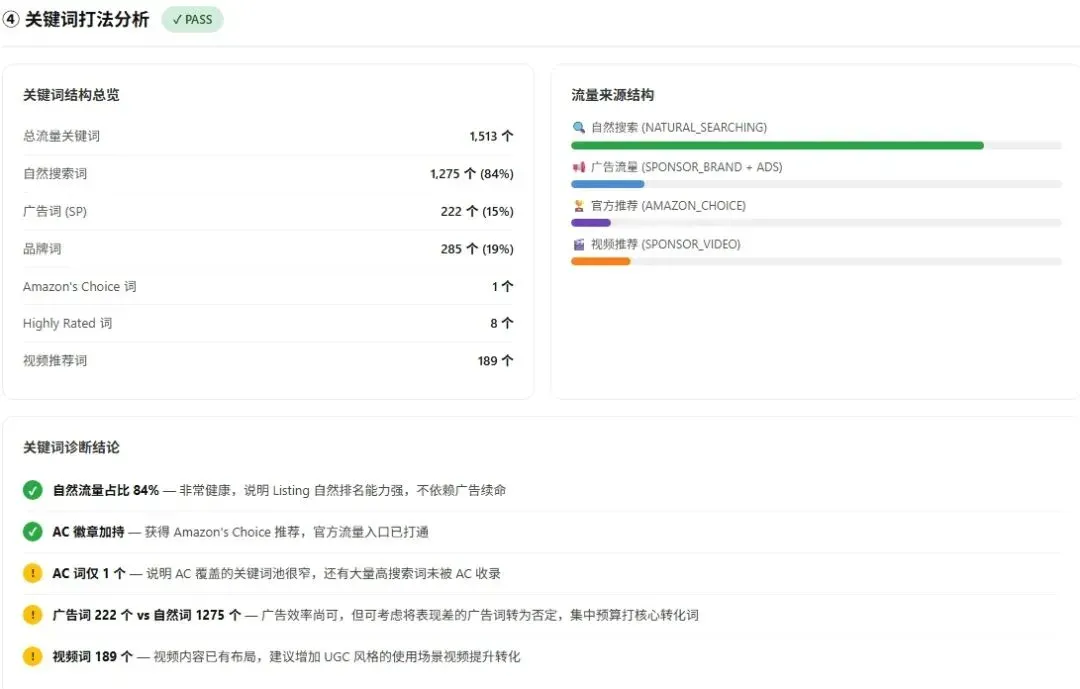Viewport: 1080px width, 689px height.
Task: Click the purple 官方推荐 progress bar
Action: point(591,223)
